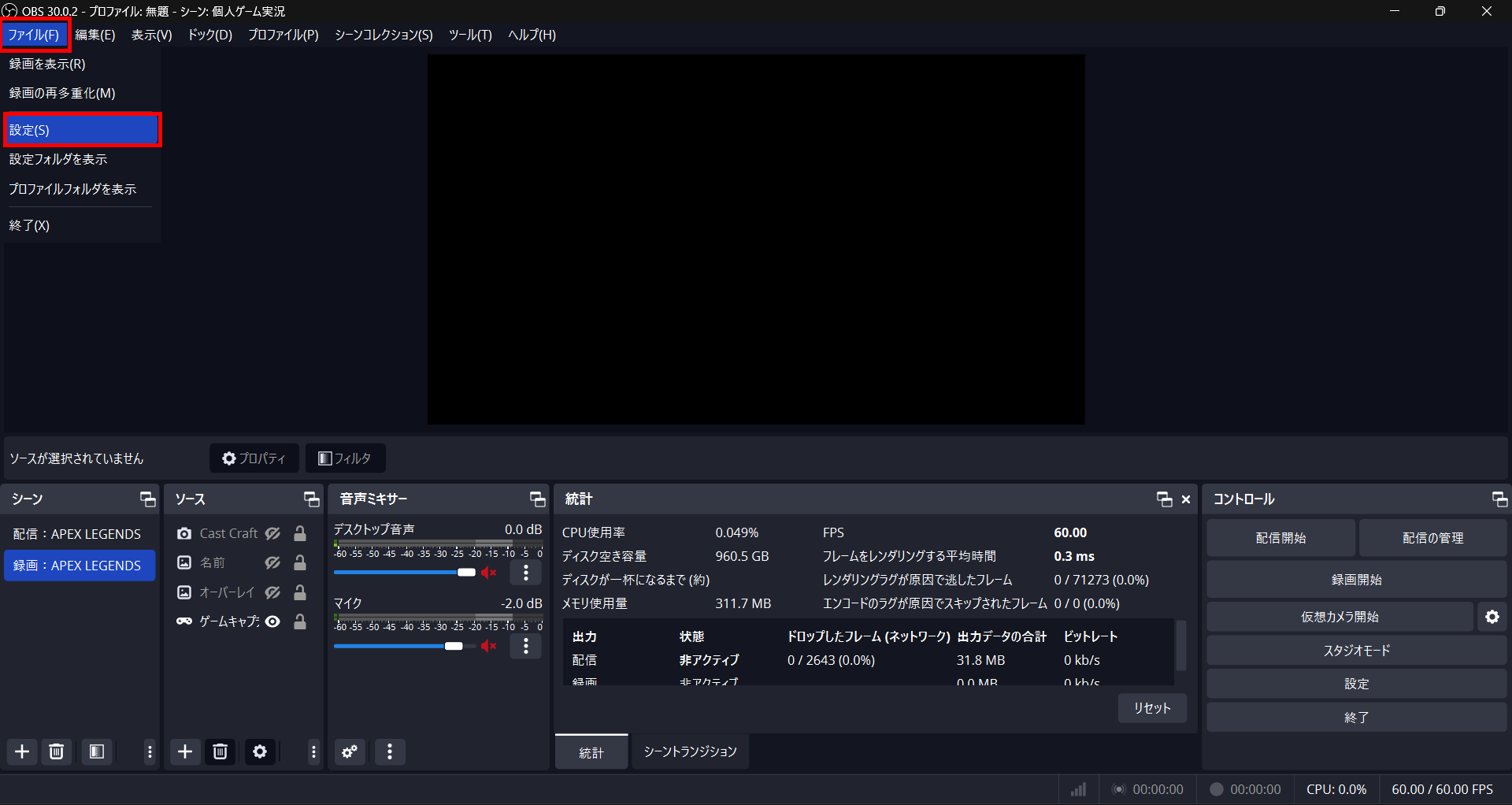Float the 統計 dock

click(x=1165, y=499)
